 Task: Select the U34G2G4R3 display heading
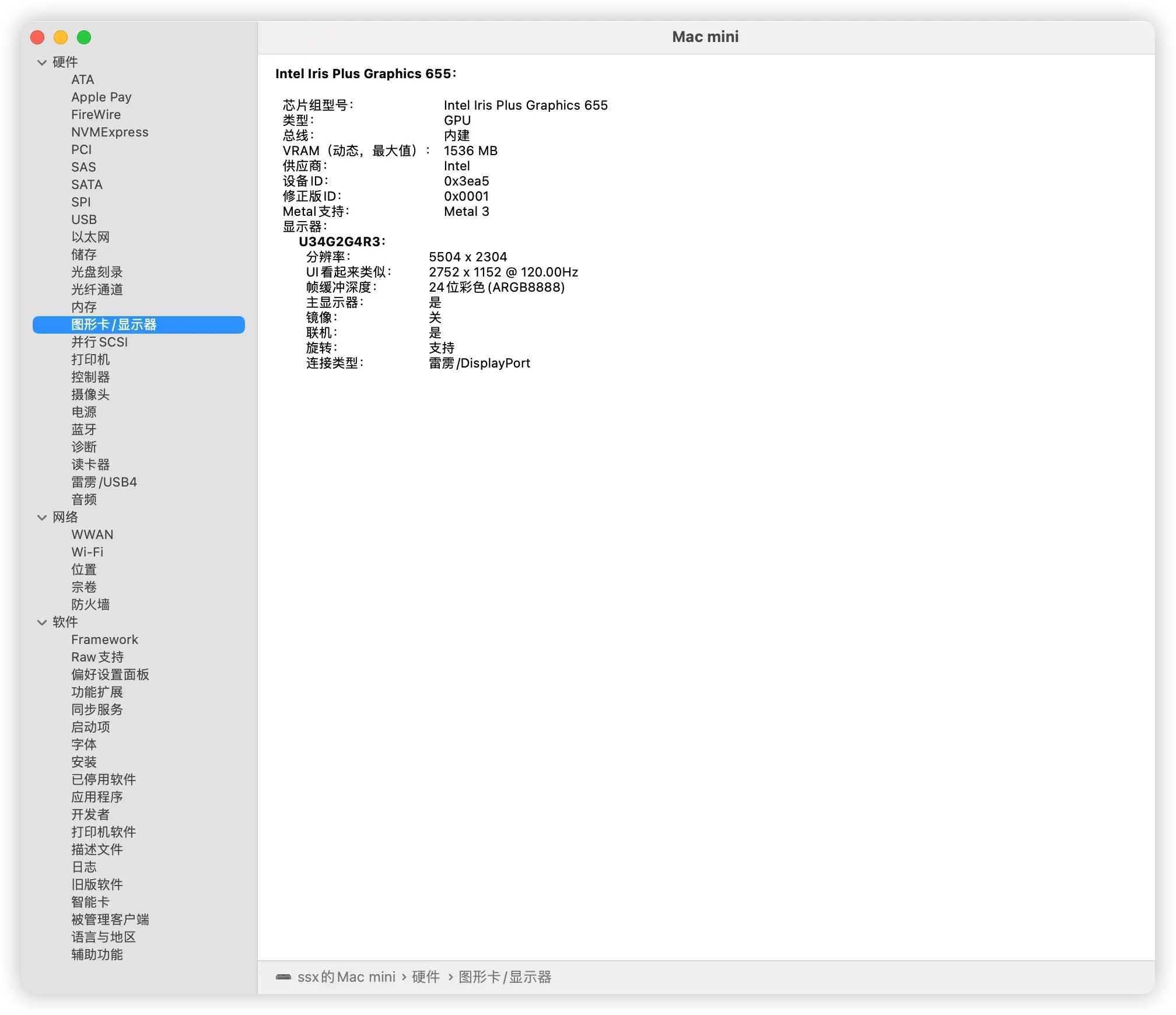click(x=342, y=242)
